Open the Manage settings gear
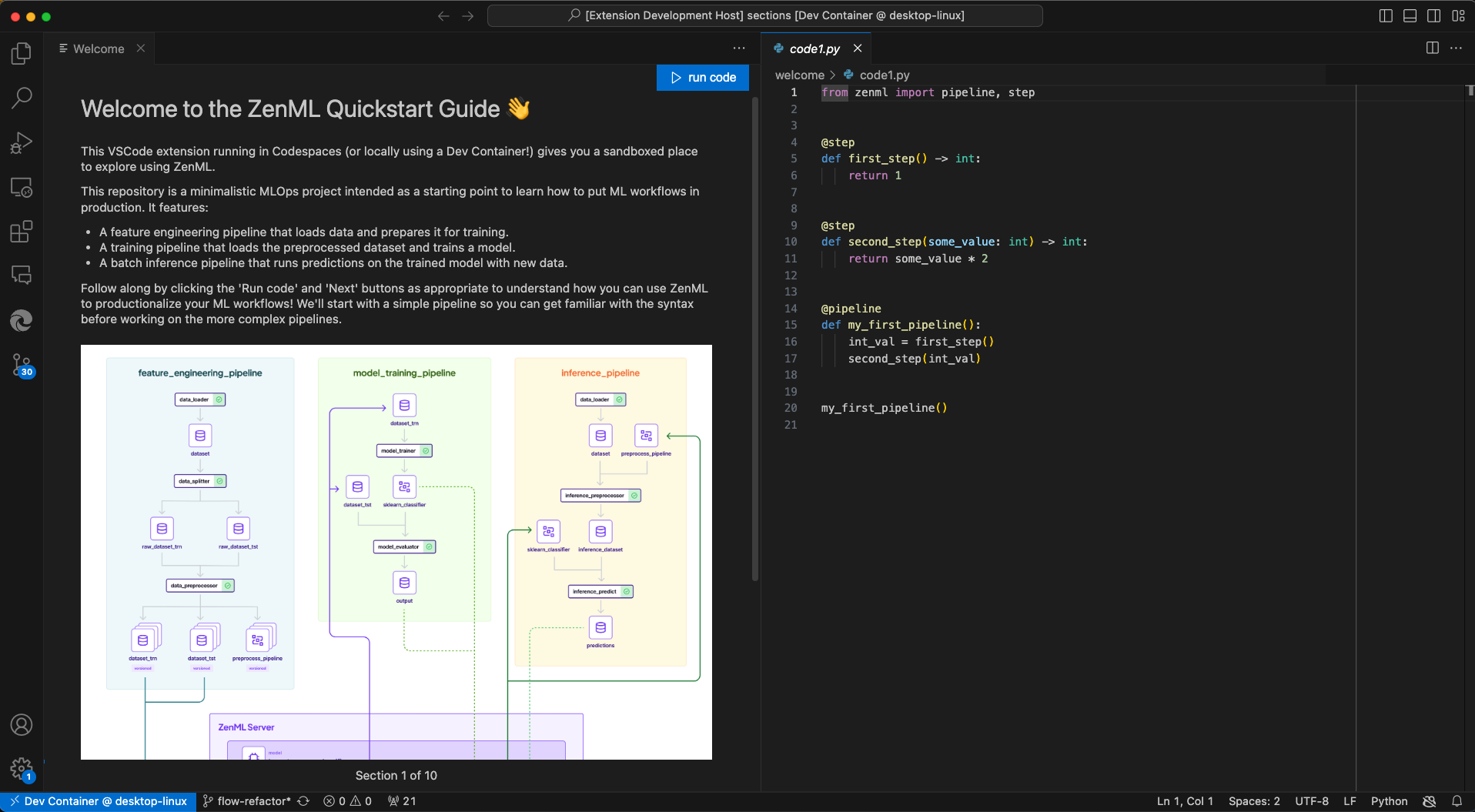1475x812 pixels. 22,767
